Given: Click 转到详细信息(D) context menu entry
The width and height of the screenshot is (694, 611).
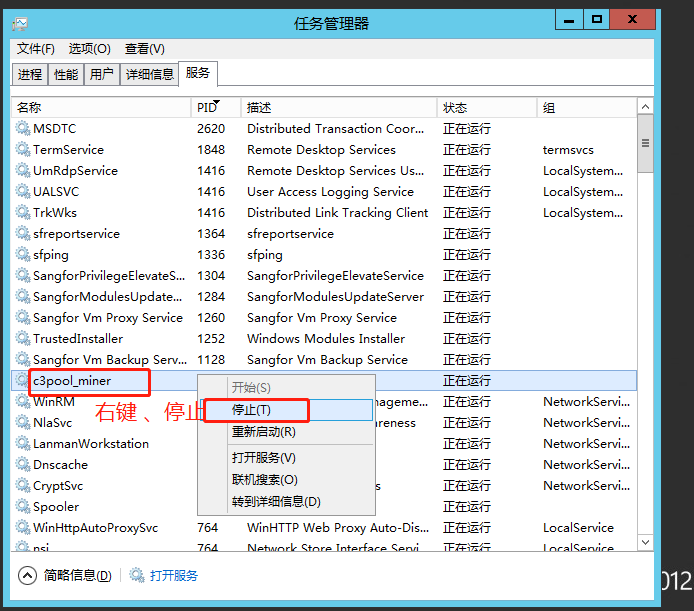Looking at the screenshot, I should [276, 502].
